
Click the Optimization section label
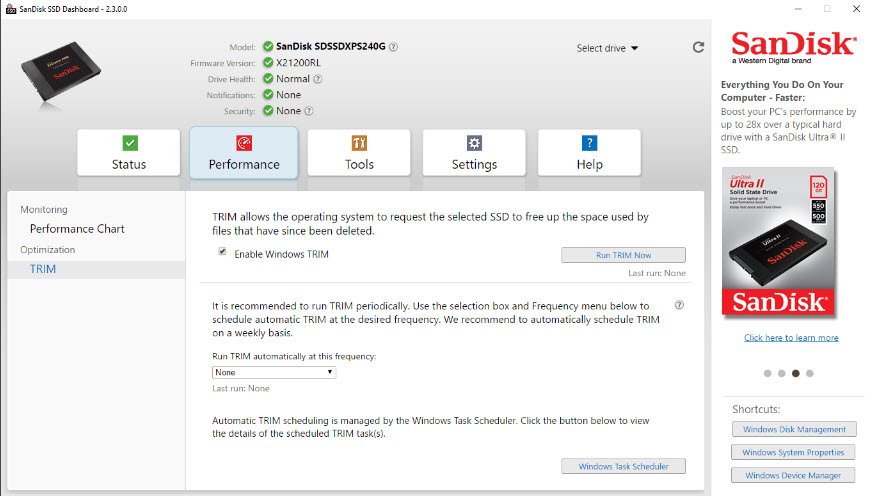[x=48, y=250]
